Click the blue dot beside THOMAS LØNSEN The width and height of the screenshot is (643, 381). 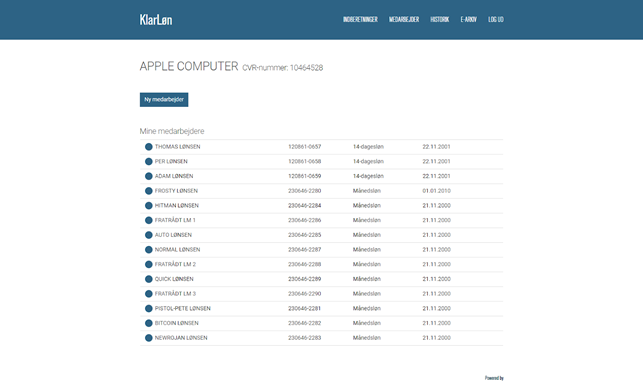(148, 147)
